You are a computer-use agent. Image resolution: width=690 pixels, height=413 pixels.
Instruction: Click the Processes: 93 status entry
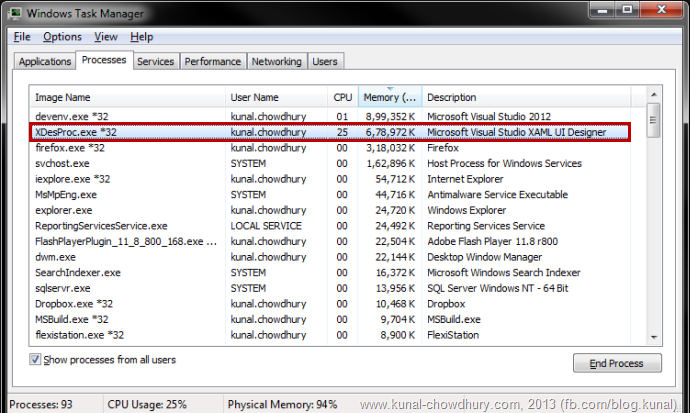(x=41, y=404)
